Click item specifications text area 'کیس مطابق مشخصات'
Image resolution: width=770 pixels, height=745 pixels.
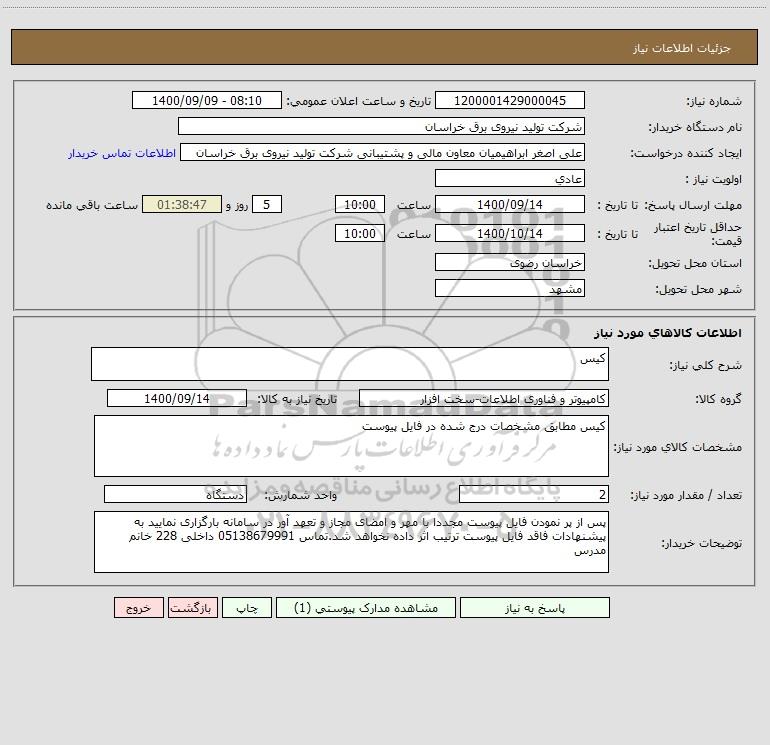[351, 446]
